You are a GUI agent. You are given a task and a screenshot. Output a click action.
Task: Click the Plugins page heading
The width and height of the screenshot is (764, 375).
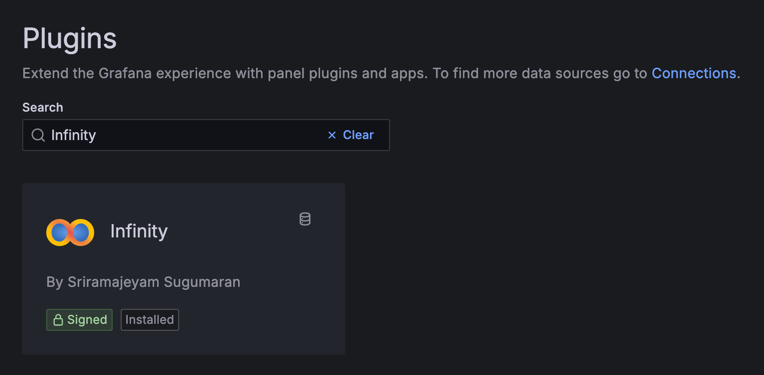[x=70, y=38]
